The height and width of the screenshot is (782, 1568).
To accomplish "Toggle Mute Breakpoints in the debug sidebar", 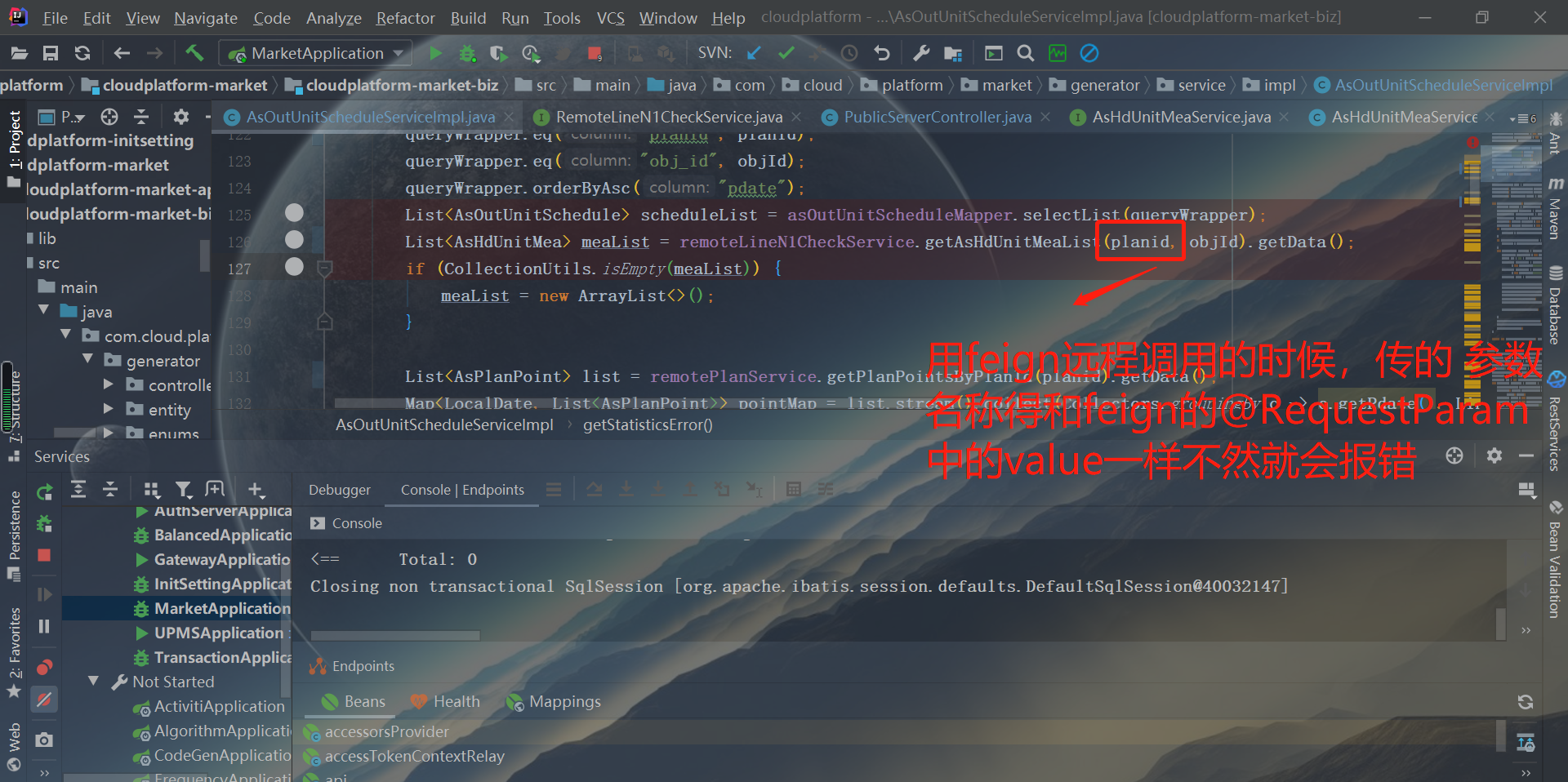I will (x=44, y=700).
